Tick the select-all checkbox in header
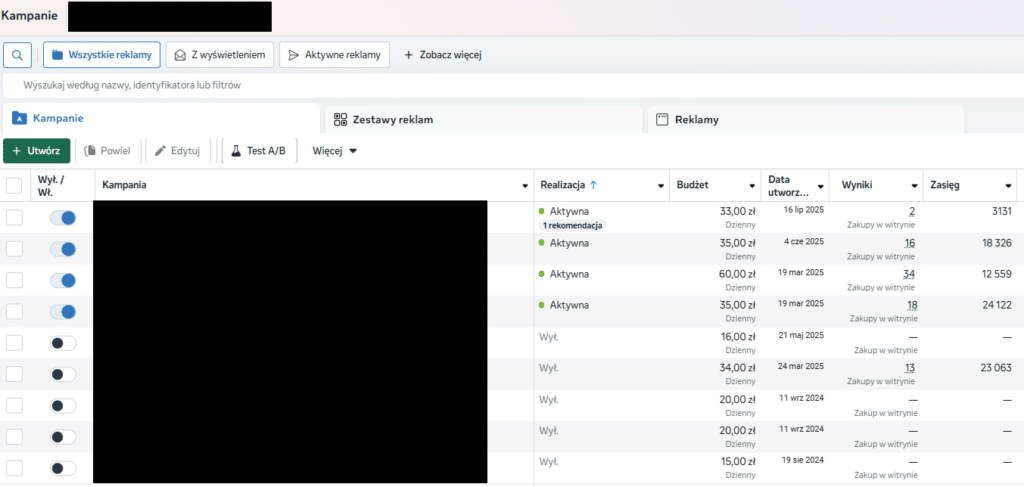Image resolution: width=1024 pixels, height=487 pixels. click(x=14, y=186)
